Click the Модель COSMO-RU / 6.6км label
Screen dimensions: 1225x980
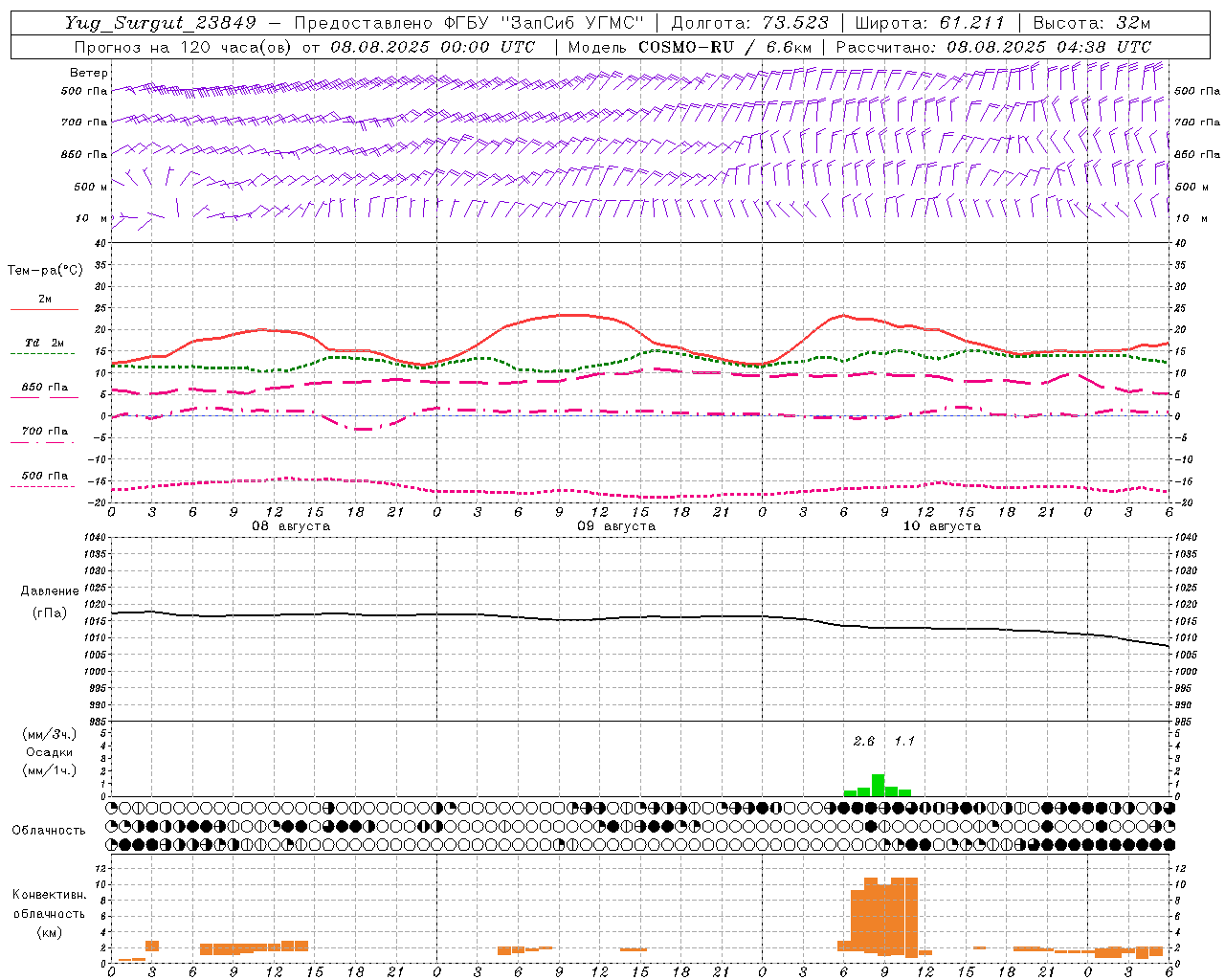click(x=690, y=47)
